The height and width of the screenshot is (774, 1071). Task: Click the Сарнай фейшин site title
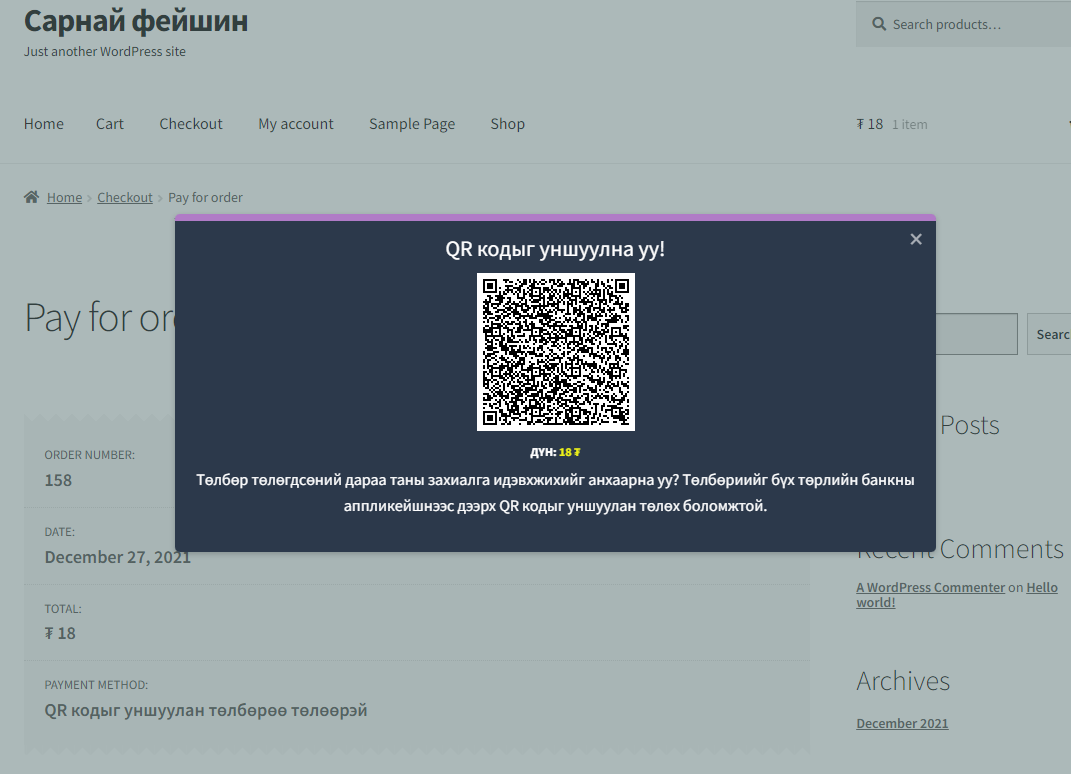click(136, 21)
